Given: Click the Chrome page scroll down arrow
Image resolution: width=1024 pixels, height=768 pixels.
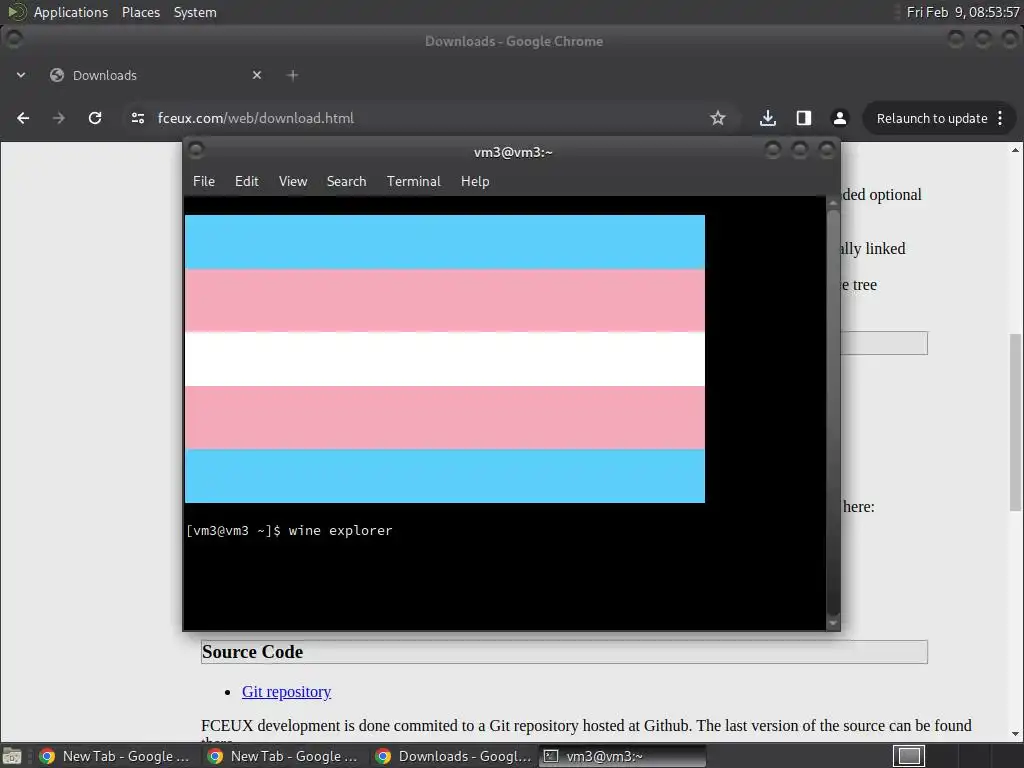Looking at the screenshot, I should 1015,734.
